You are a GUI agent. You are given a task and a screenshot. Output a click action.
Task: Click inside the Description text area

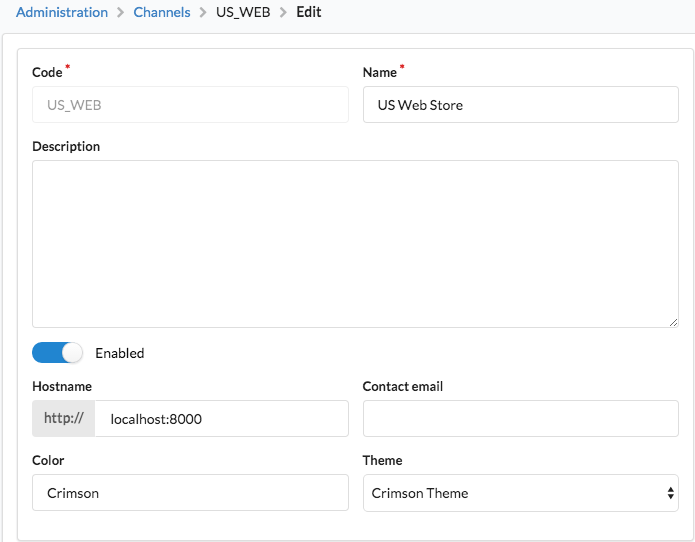pos(355,244)
